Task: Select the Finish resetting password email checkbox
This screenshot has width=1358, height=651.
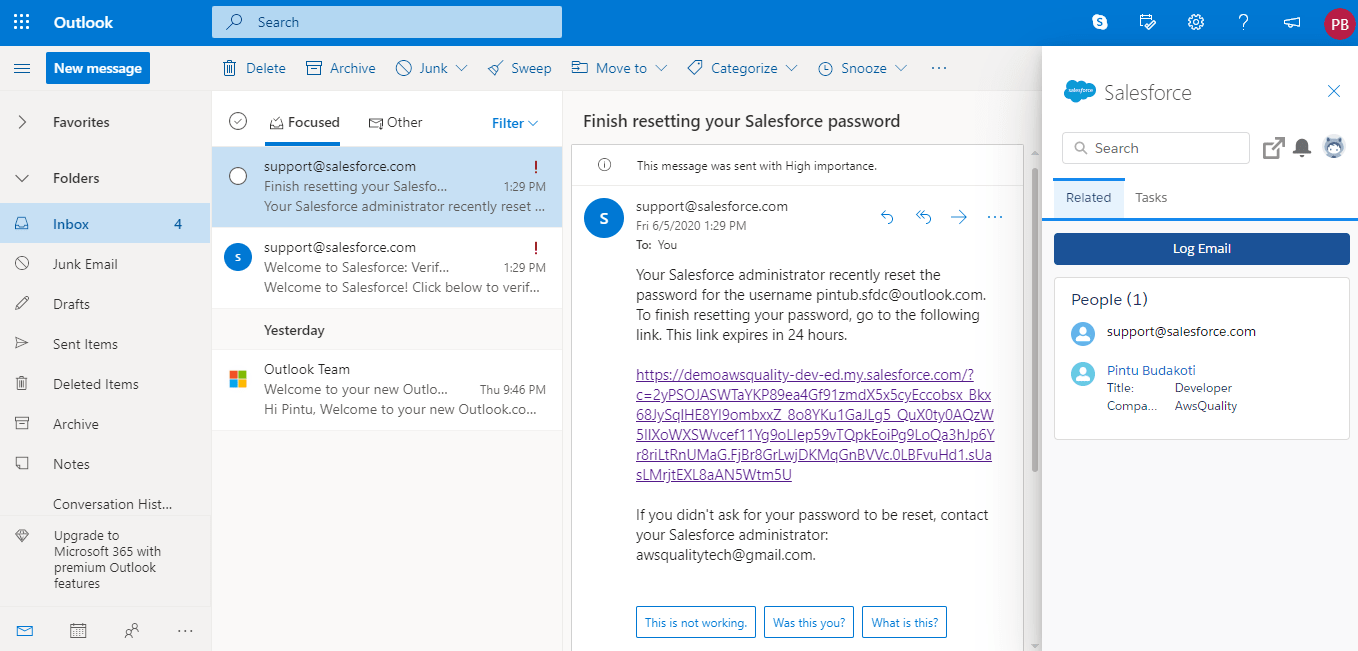Action: [x=238, y=176]
